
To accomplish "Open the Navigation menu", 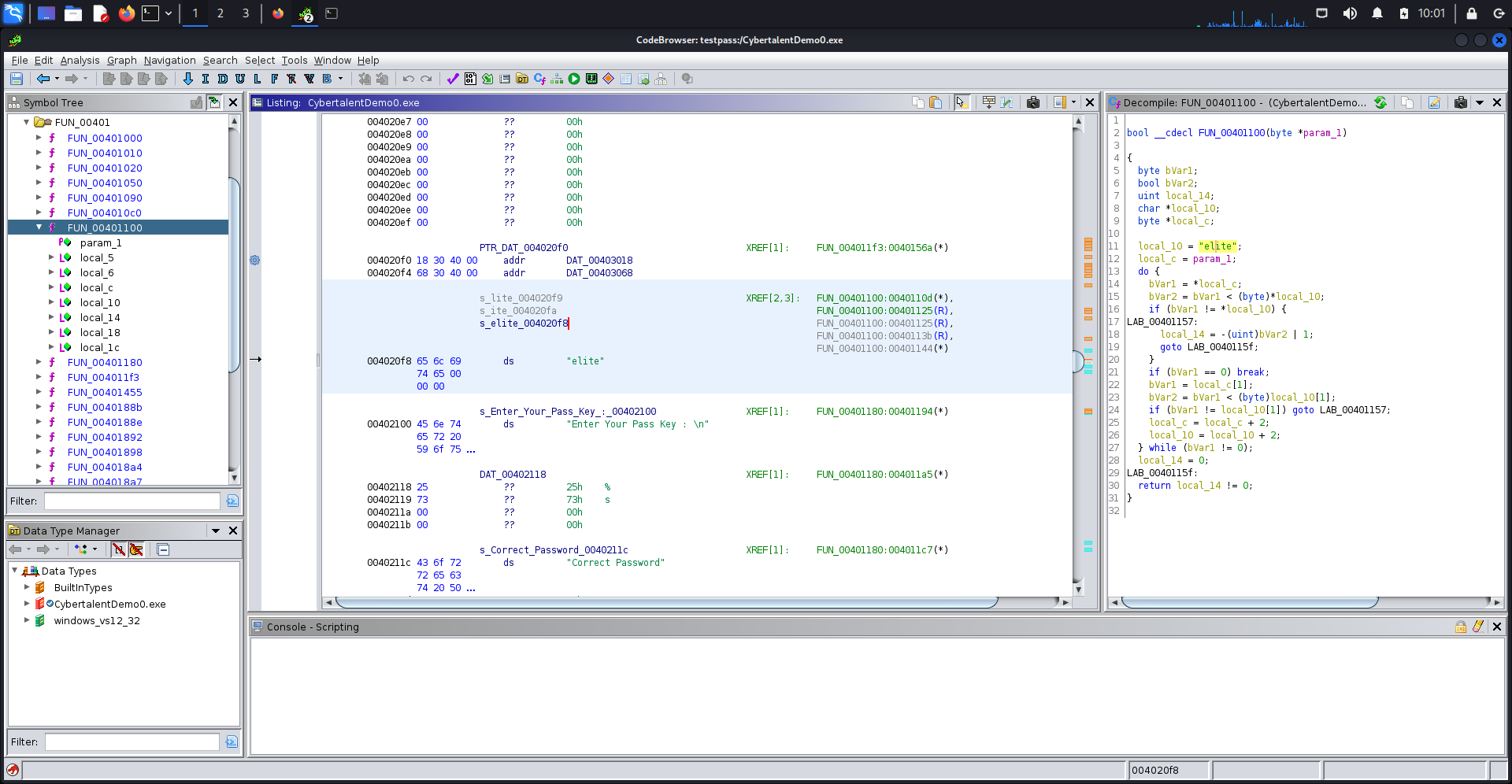I will [x=169, y=60].
